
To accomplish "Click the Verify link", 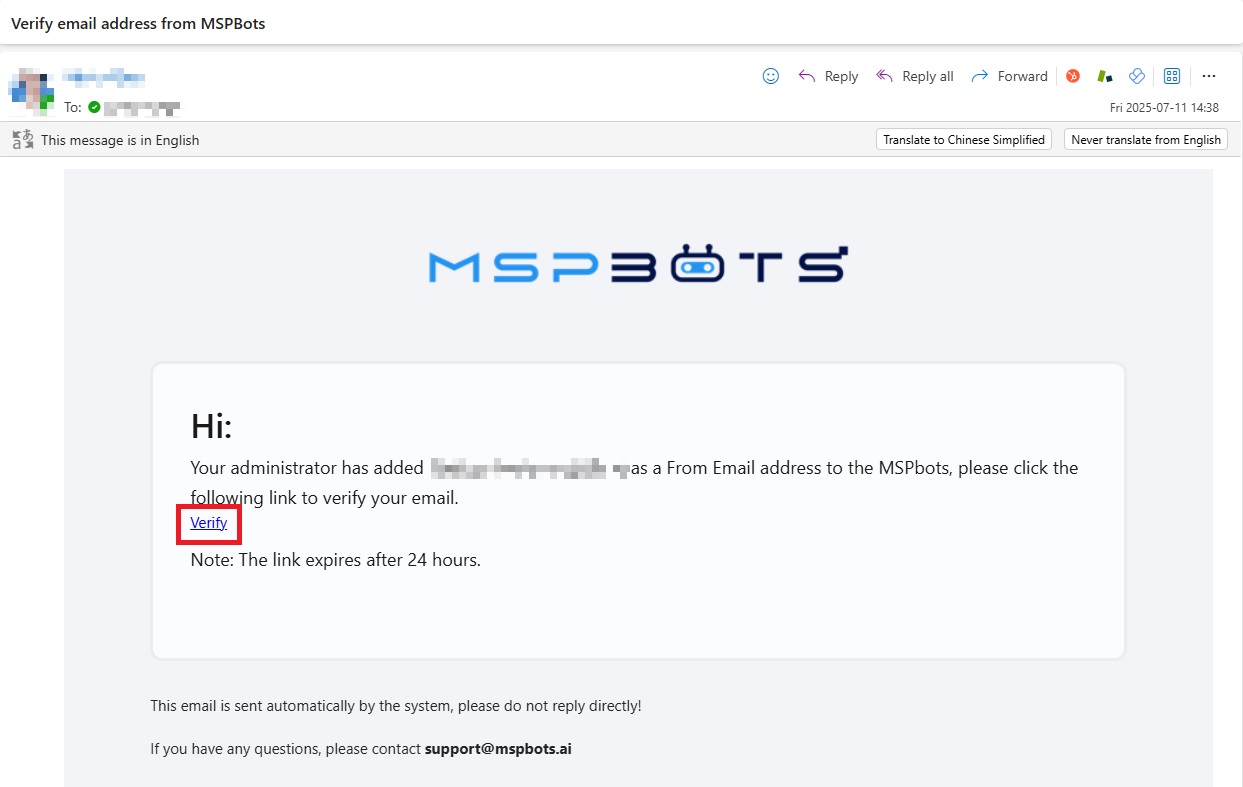I will click(208, 523).
